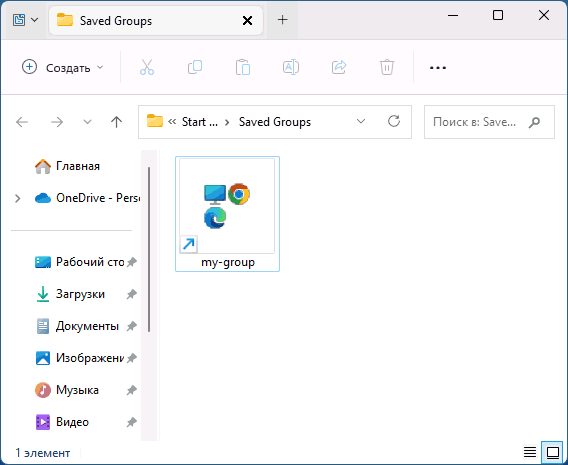Image resolution: width=568 pixels, height=465 pixels.
Task: Open Изображения in sidebar
Action: (x=80, y=358)
